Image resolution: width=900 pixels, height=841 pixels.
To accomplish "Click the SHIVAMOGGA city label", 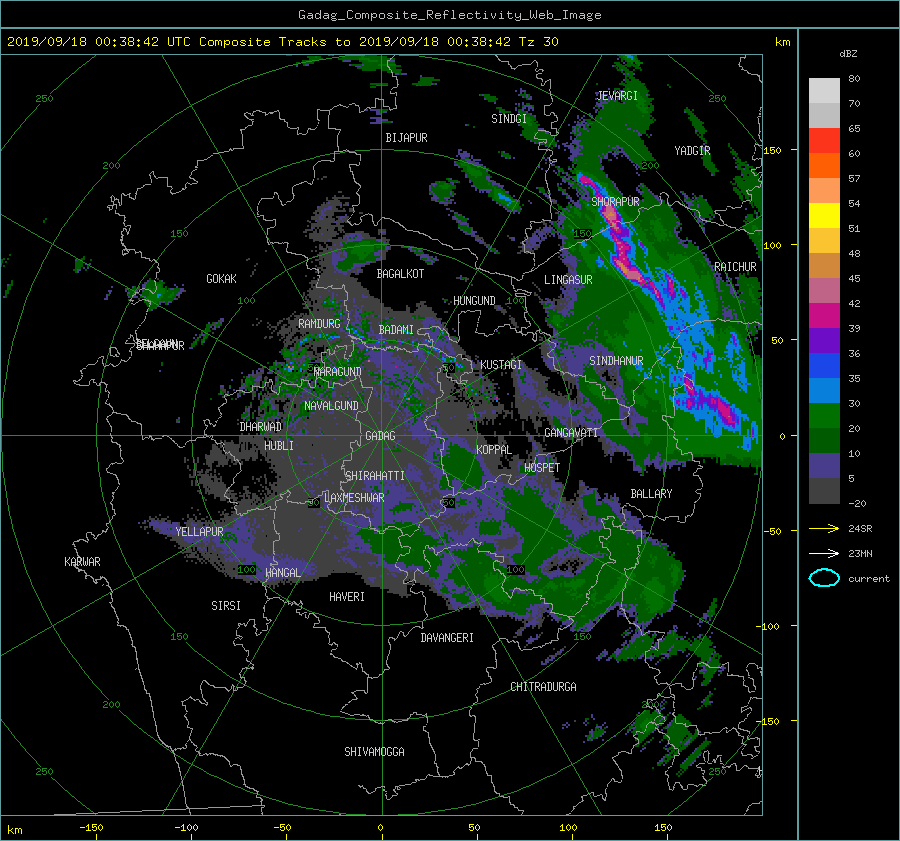I will tap(374, 751).
